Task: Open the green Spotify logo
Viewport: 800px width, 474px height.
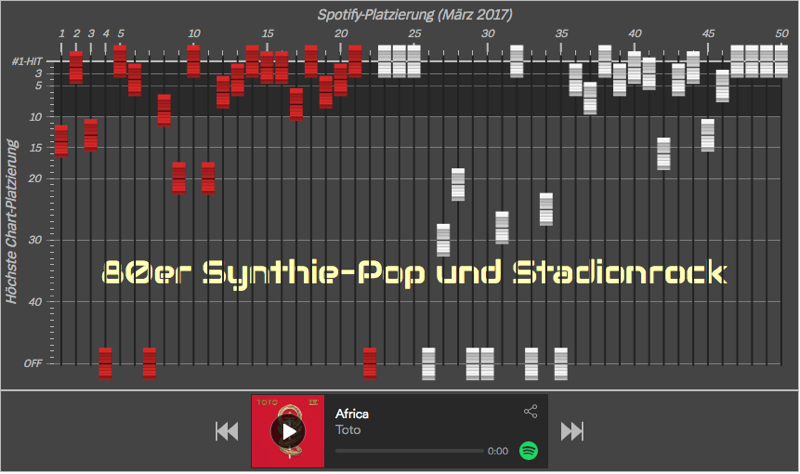Action: tap(529, 451)
